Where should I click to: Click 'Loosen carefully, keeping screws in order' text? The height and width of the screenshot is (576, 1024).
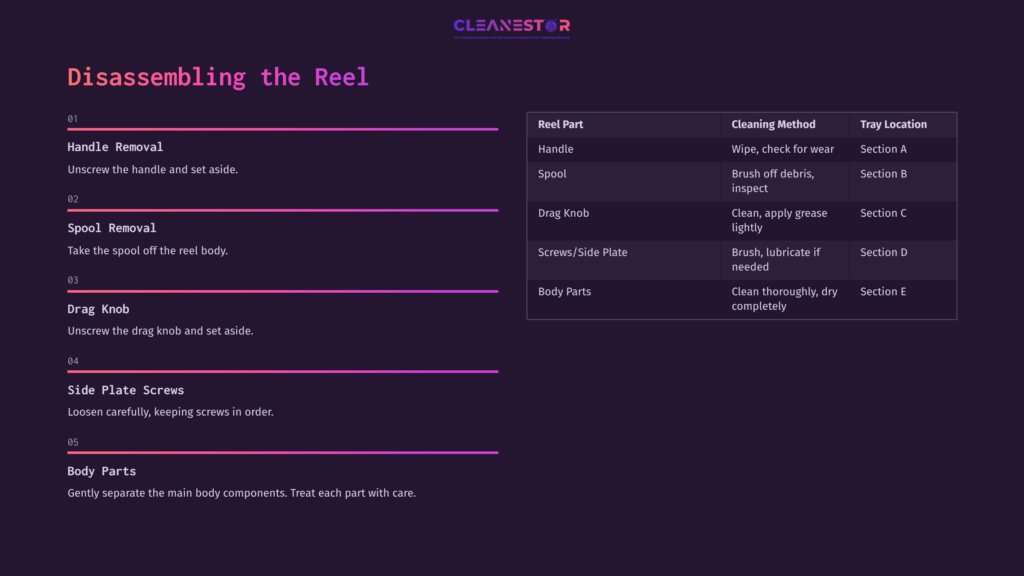(x=170, y=412)
